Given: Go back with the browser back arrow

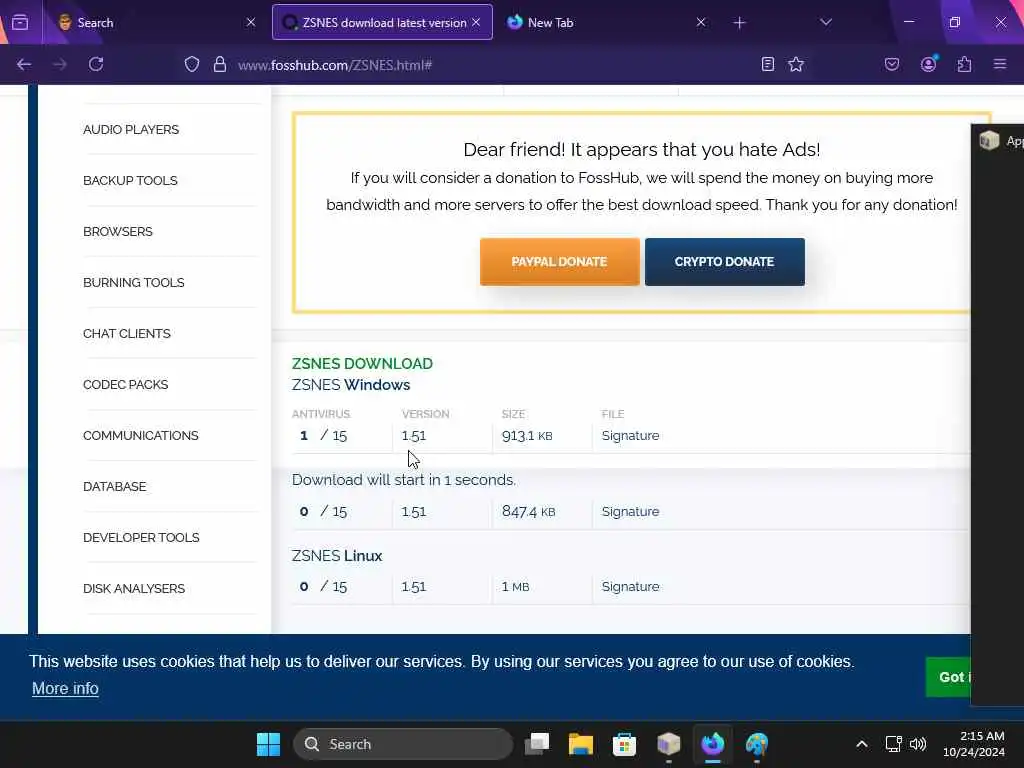Looking at the screenshot, I should [24, 64].
